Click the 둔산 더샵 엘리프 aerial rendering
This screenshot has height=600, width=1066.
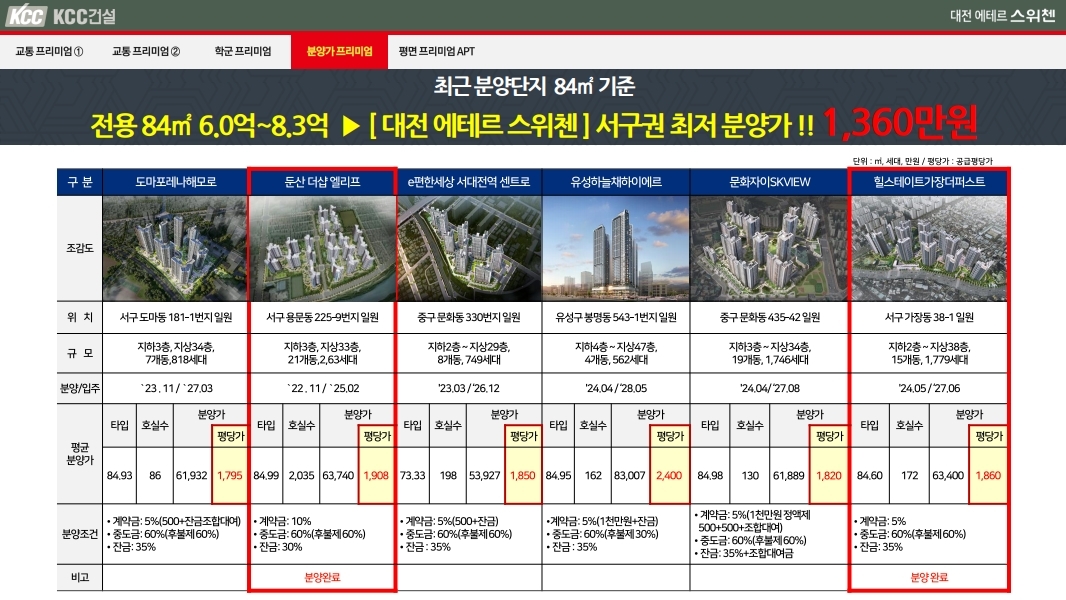[322, 249]
